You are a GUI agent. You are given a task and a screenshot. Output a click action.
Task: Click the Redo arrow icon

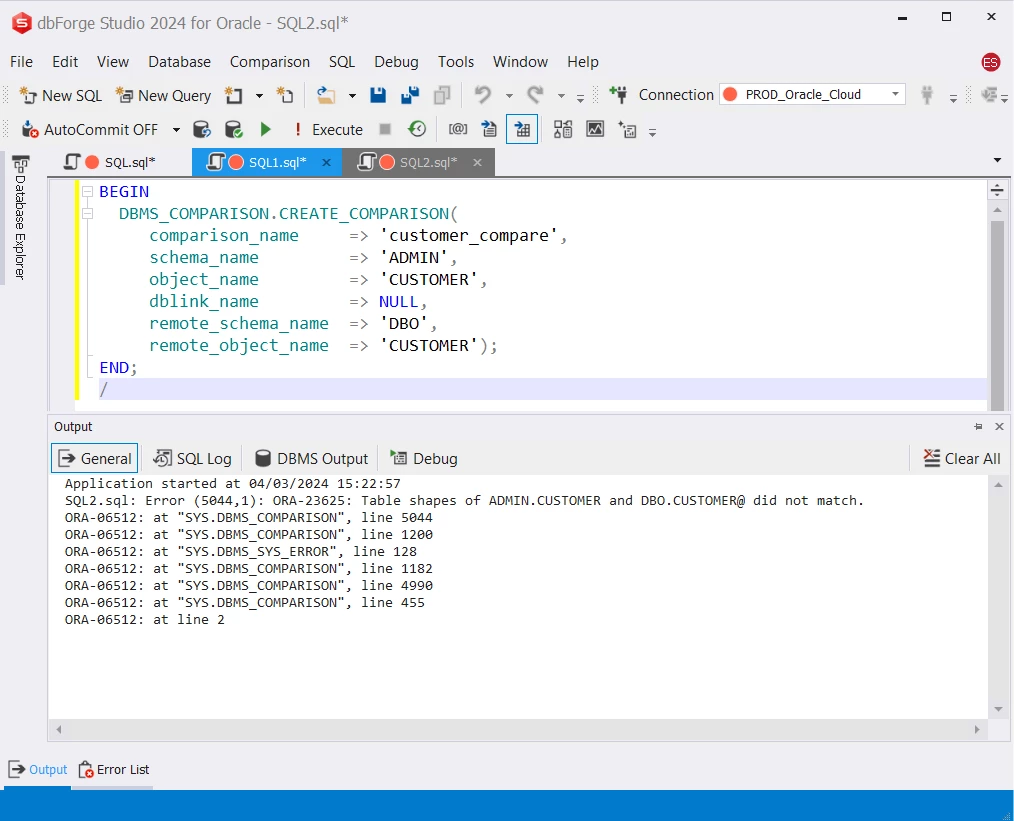(x=535, y=96)
